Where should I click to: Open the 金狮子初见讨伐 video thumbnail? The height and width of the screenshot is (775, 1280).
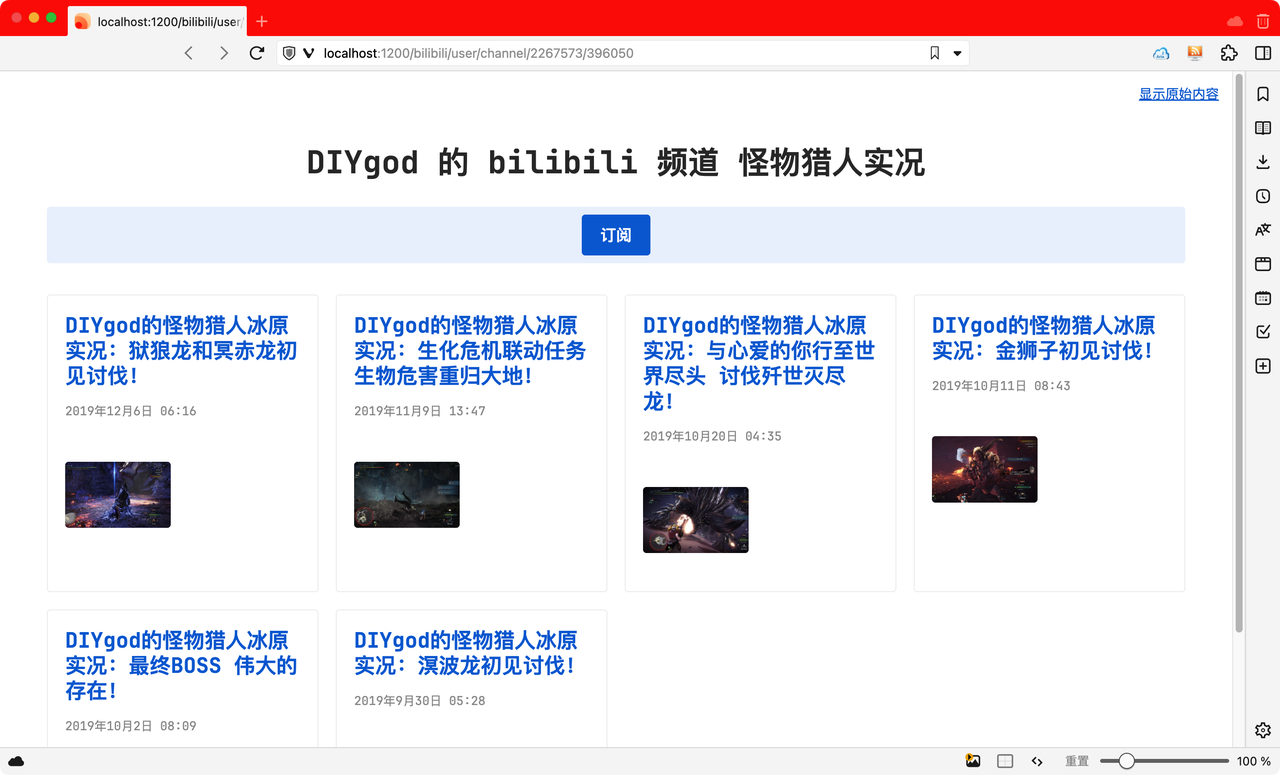[x=984, y=469]
